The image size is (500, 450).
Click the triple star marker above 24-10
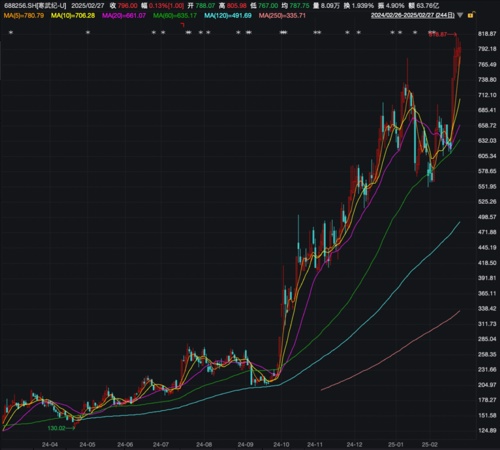tap(283, 32)
